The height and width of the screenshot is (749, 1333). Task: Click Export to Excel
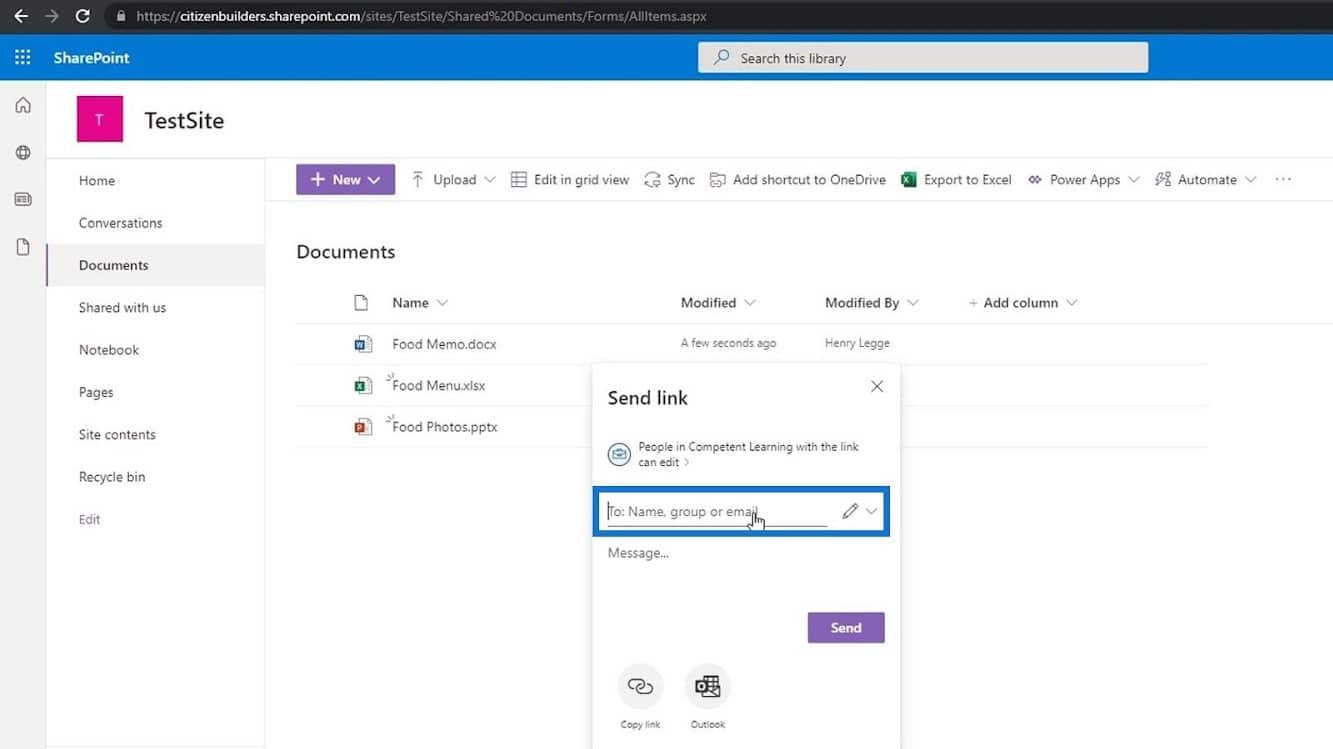(956, 180)
